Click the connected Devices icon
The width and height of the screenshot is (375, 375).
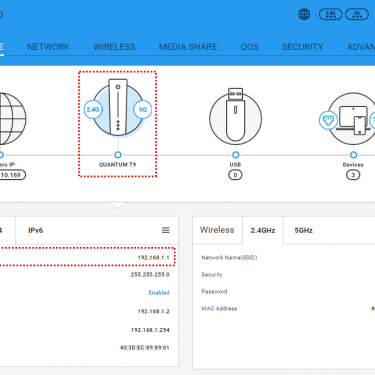point(353,118)
